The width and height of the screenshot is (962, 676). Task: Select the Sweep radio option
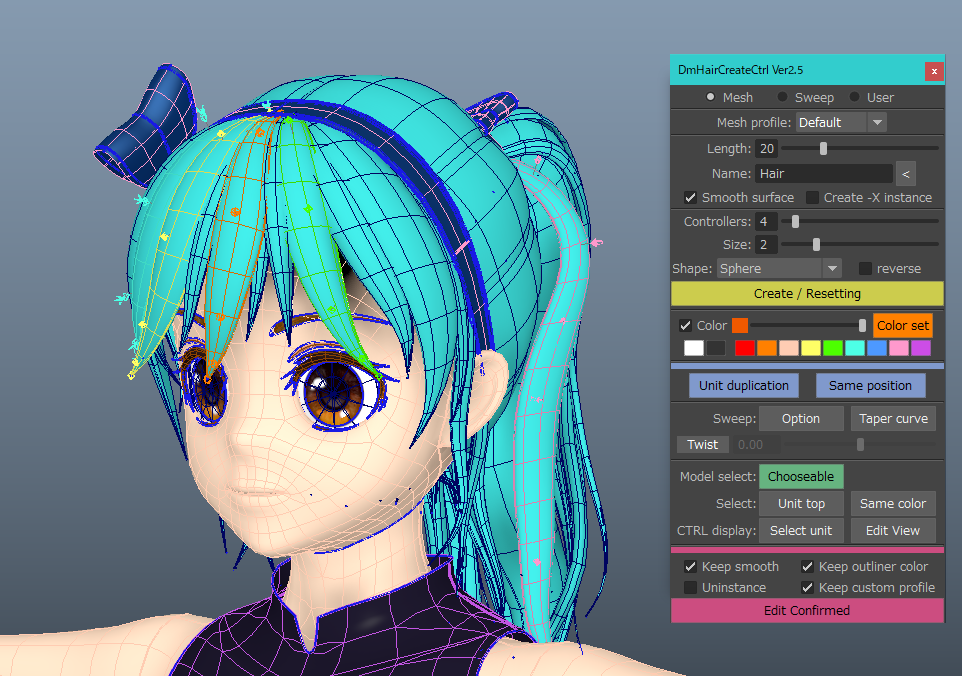click(x=782, y=97)
